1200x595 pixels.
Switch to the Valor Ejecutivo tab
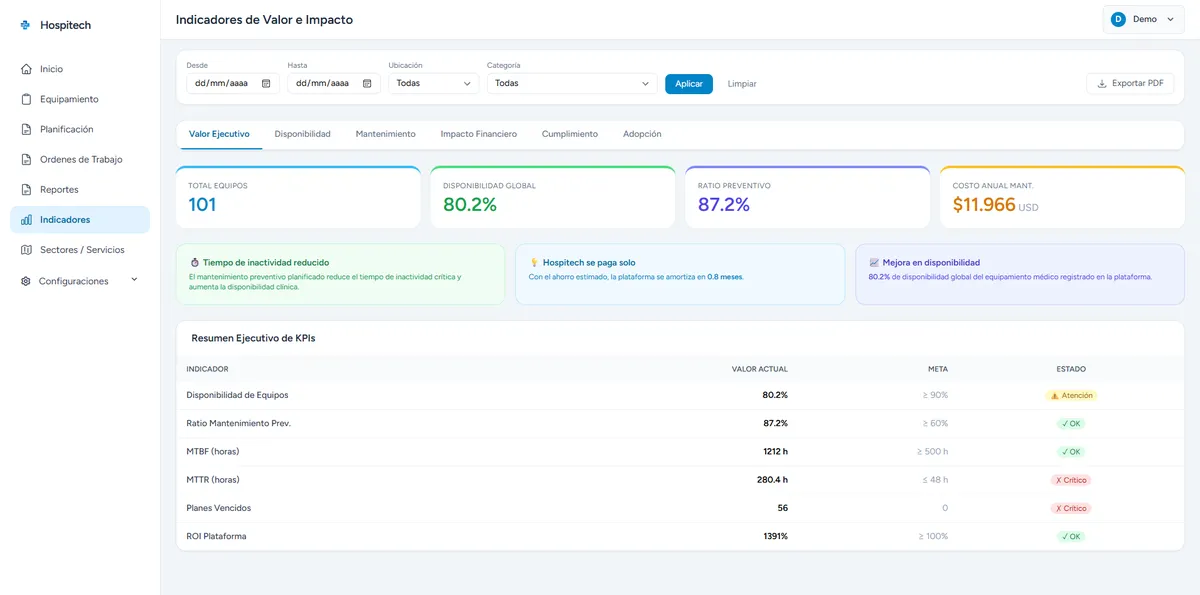tap(219, 134)
